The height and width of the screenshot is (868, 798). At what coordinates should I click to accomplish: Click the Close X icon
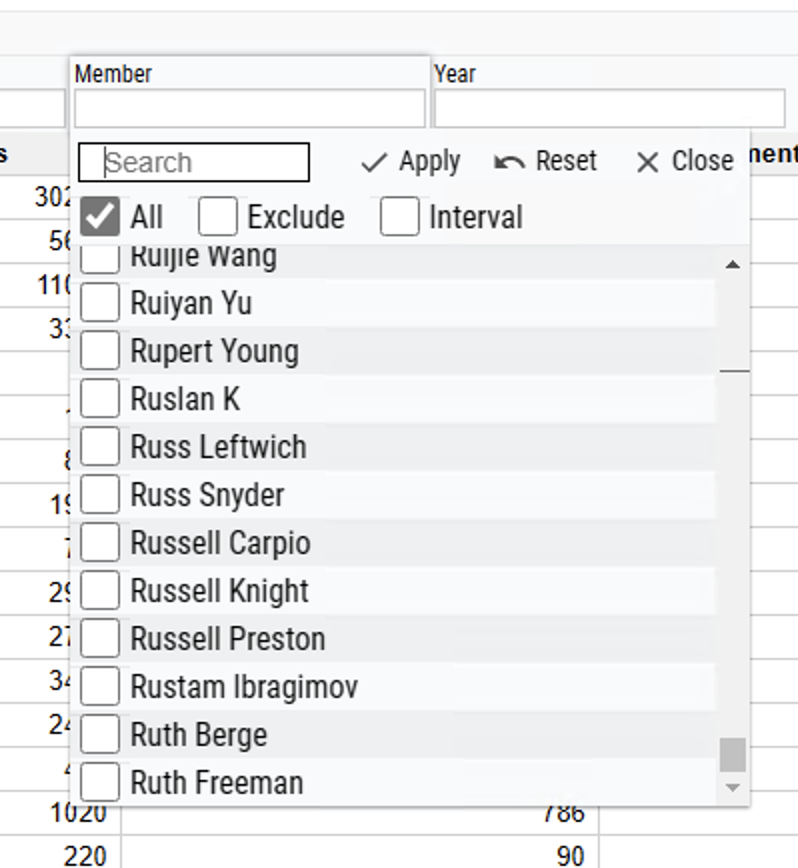[x=647, y=162]
